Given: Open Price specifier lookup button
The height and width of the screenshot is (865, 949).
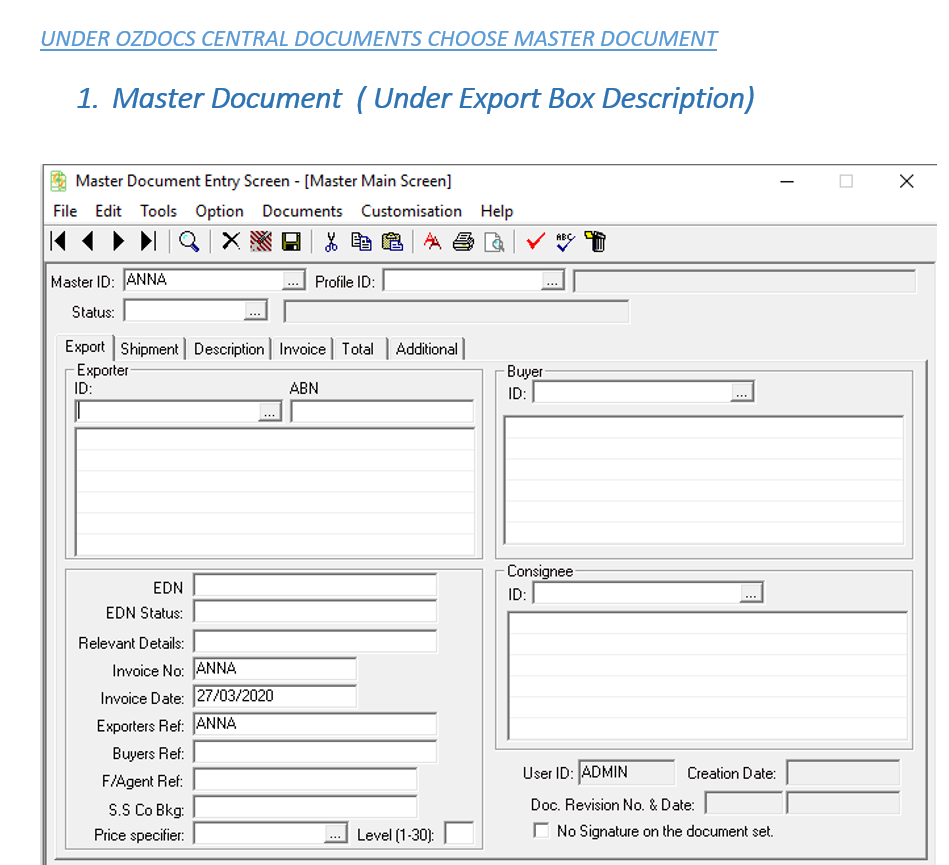Looking at the screenshot, I should [335, 834].
